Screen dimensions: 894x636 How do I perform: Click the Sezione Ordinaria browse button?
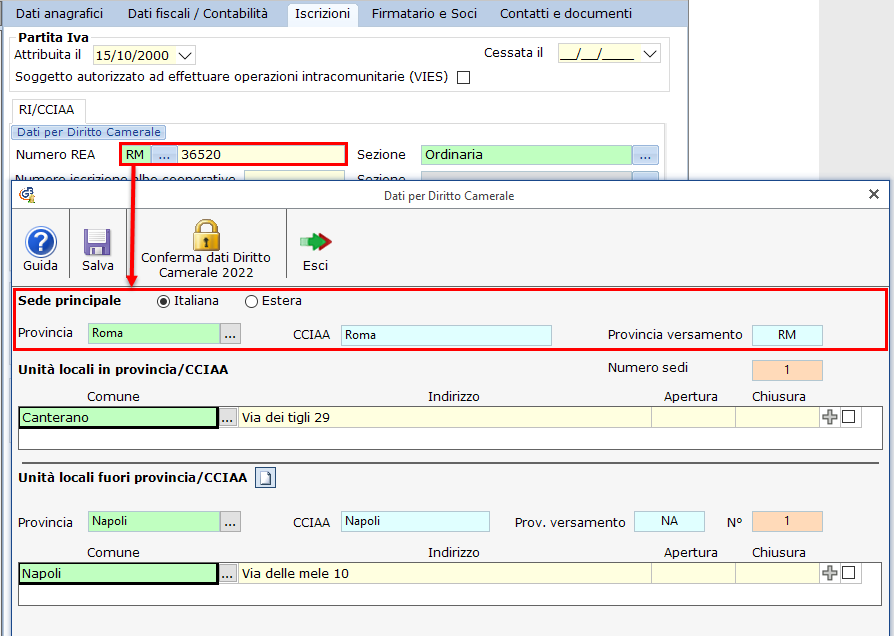(x=646, y=155)
